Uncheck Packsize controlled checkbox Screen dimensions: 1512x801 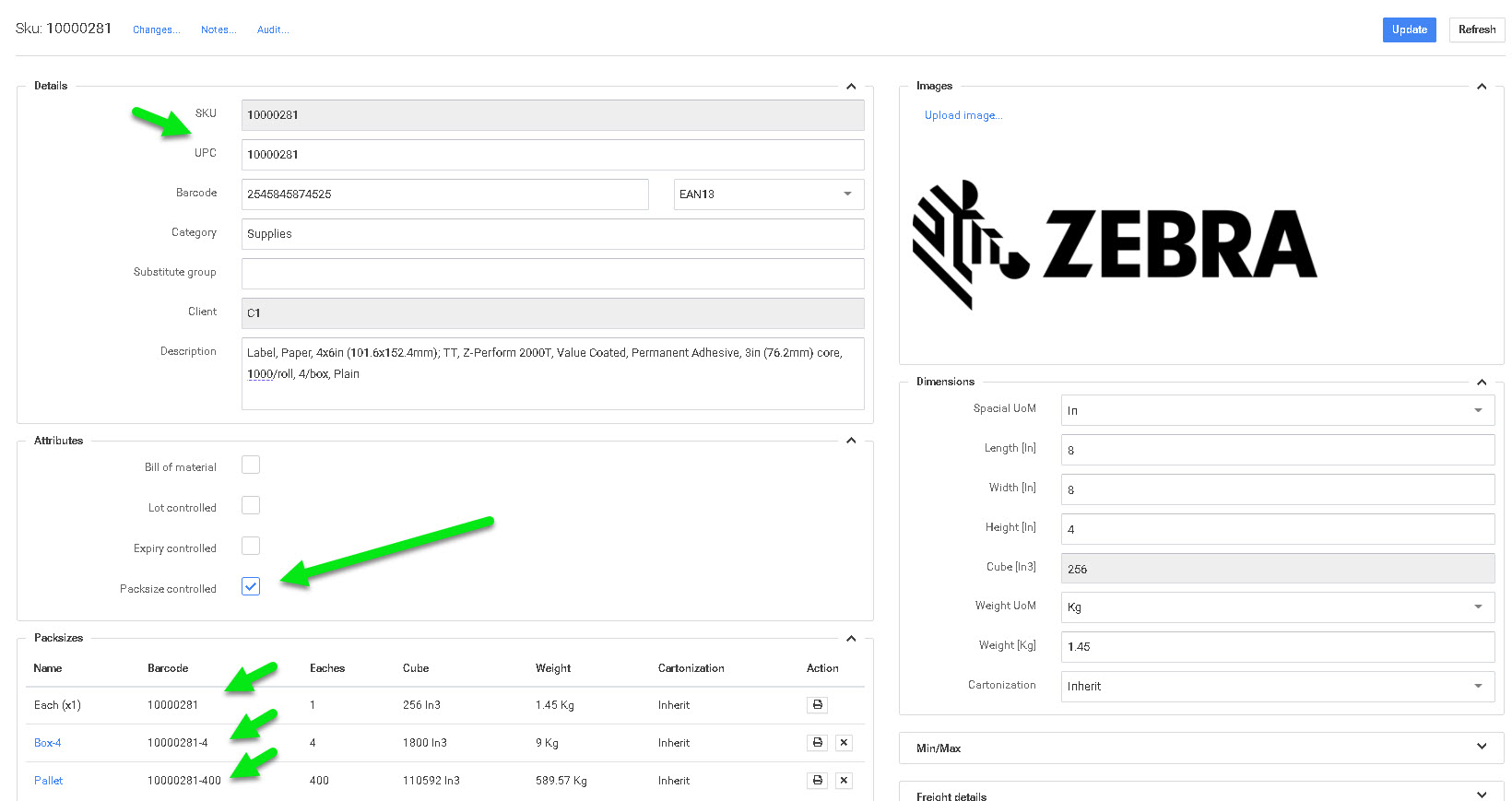[x=251, y=587]
